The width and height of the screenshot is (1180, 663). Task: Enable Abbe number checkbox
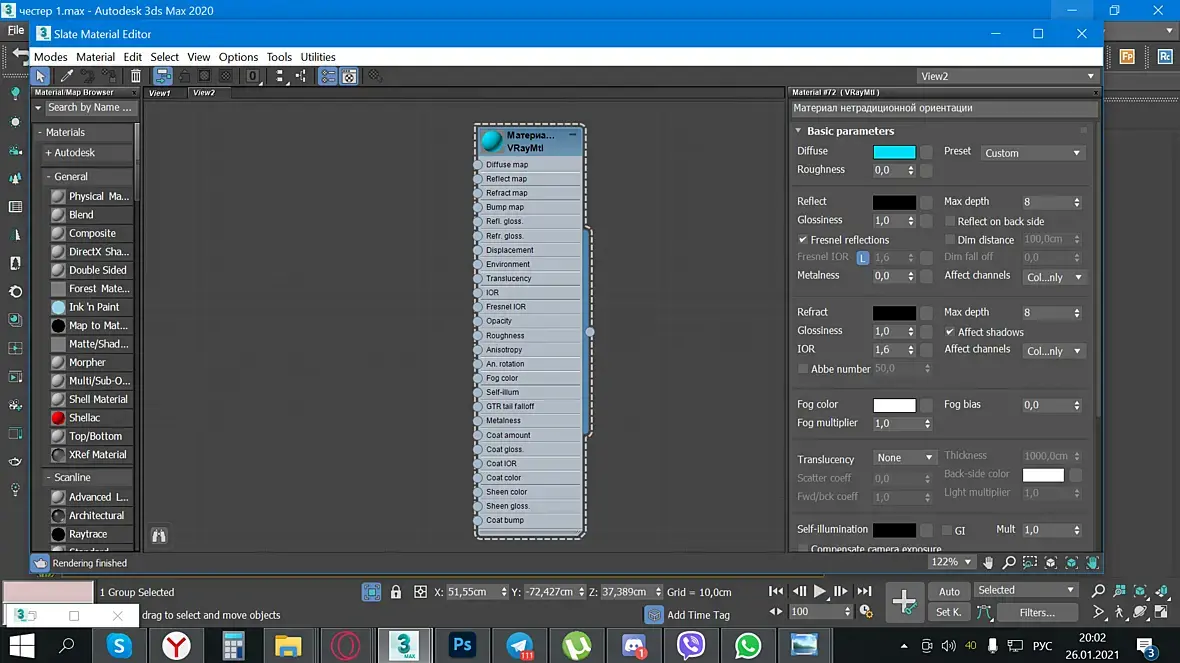803,369
